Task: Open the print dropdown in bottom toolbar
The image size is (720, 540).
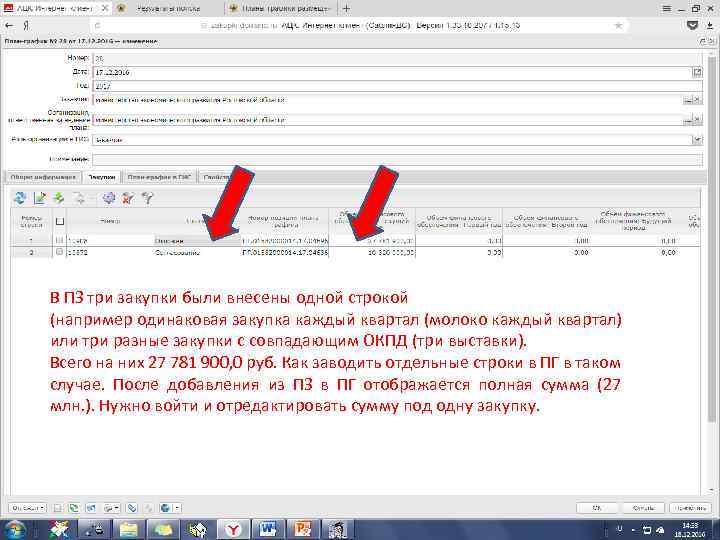Action: tap(112, 508)
